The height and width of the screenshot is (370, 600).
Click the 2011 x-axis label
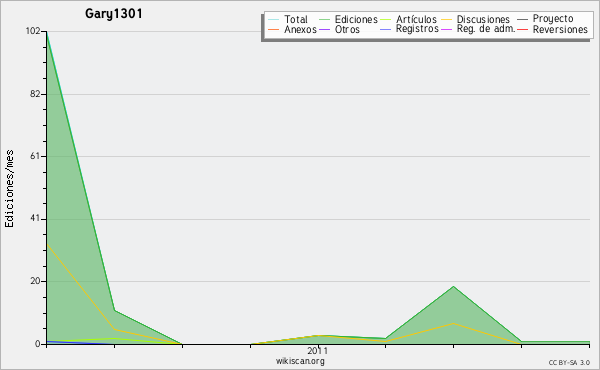pos(317,351)
